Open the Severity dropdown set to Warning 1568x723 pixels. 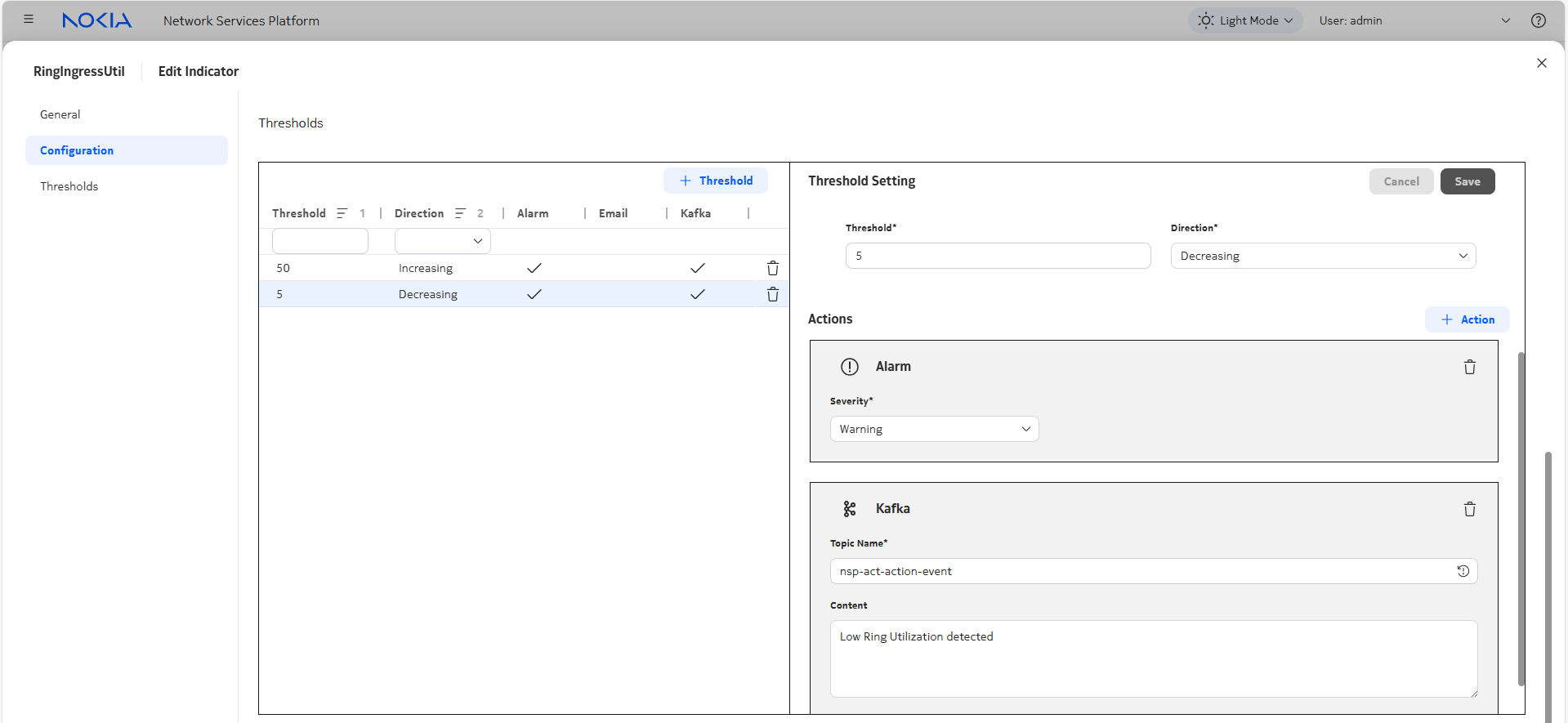[934, 429]
